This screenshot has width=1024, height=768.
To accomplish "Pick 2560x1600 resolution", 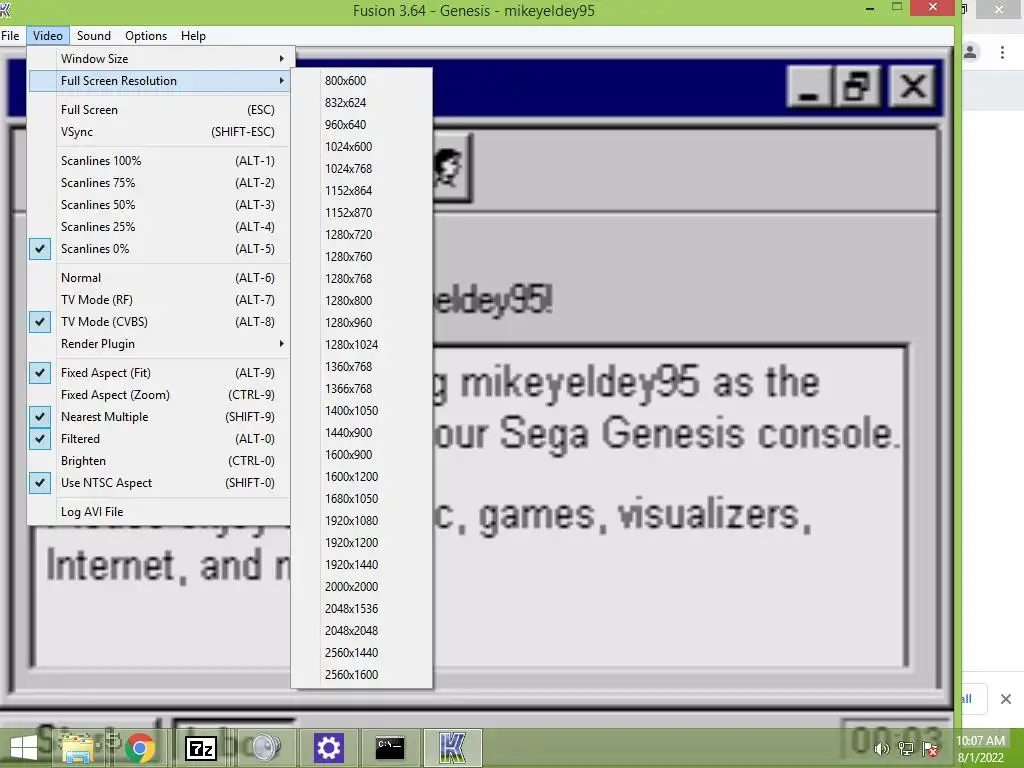I will (362, 675).
